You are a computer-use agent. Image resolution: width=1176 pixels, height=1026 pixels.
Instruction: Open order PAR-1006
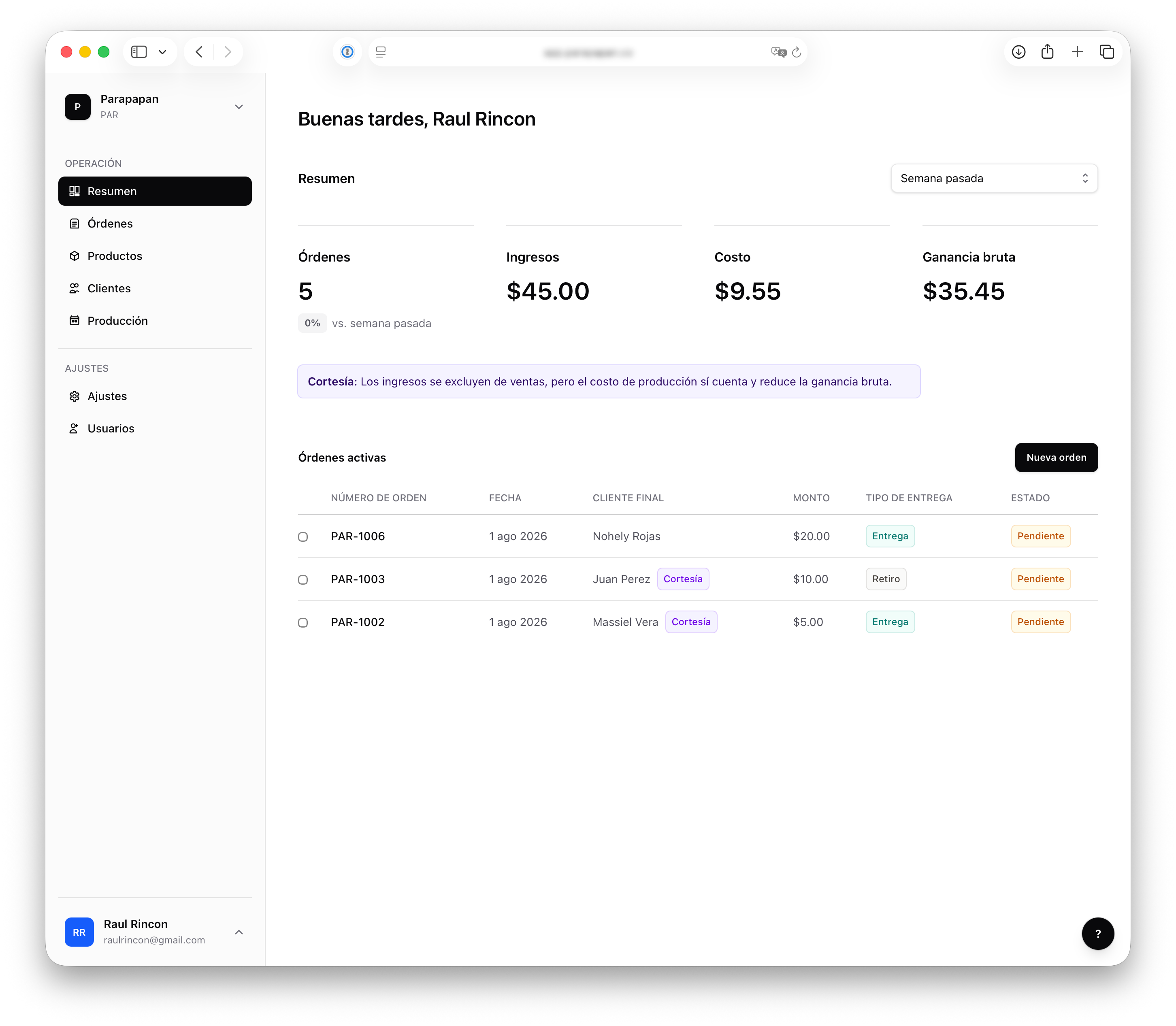pyautogui.click(x=358, y=536)
